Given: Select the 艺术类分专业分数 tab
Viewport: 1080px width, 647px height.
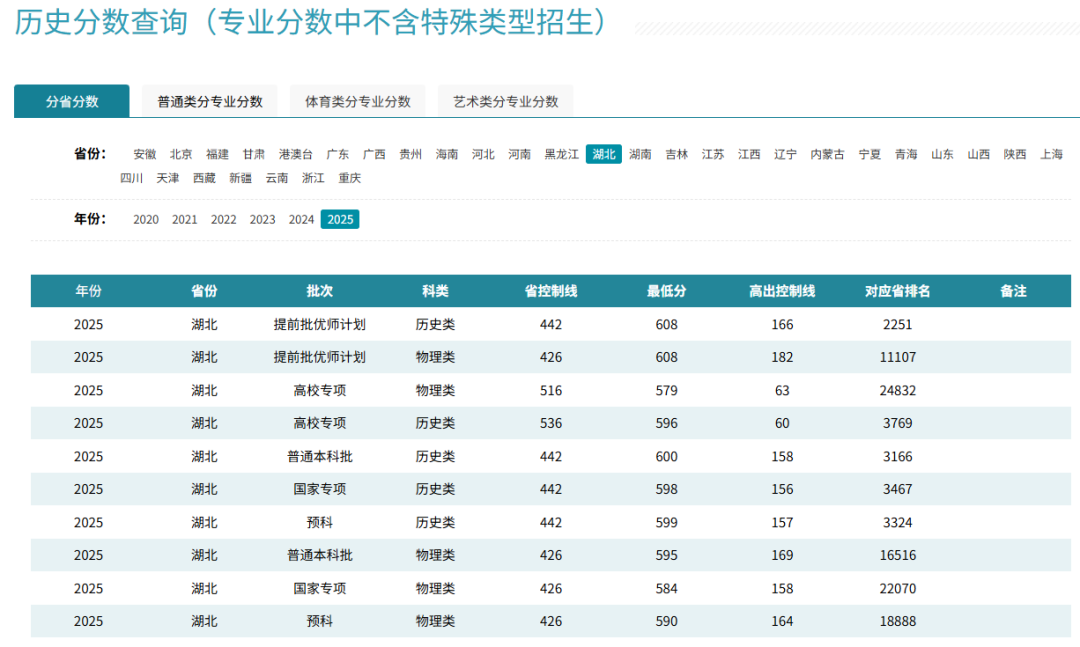Looking at the screenshot, I should coord(506,101).
